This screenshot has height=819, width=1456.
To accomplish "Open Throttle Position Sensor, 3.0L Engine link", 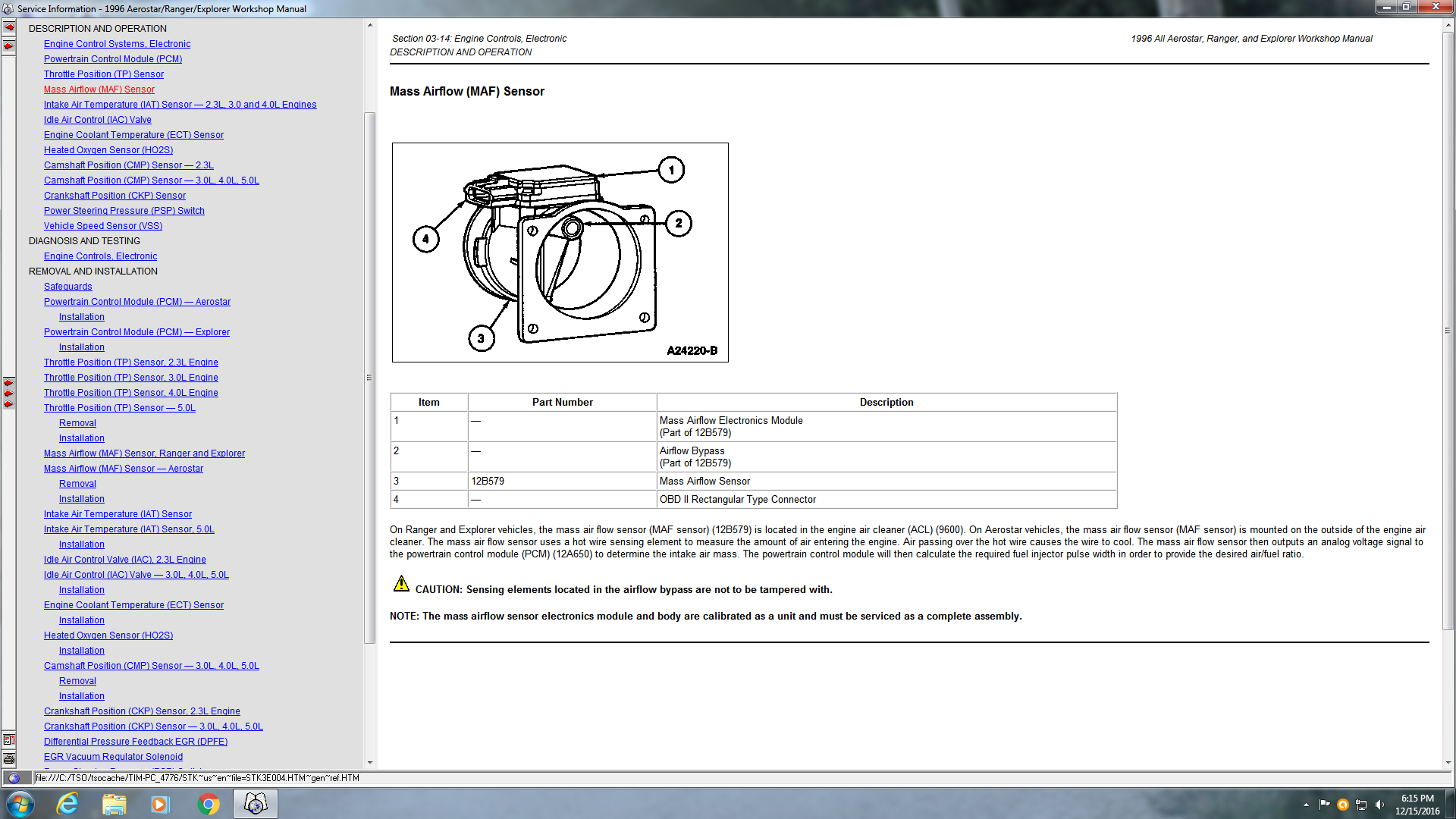I will 131,378.
